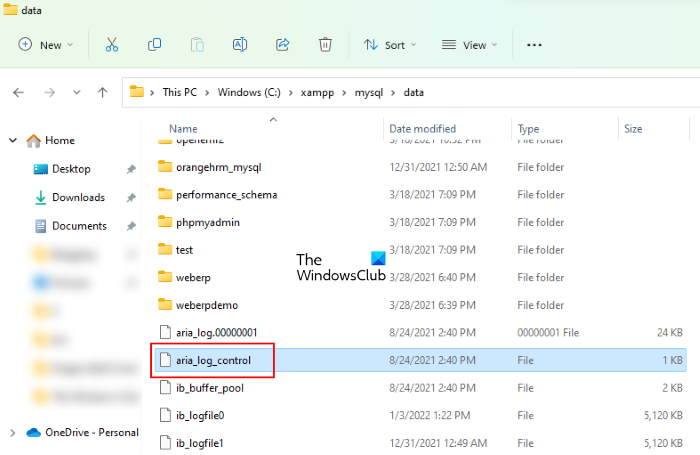Select the ib_logfile1 file
700x455 pixels.
(200, 443)
